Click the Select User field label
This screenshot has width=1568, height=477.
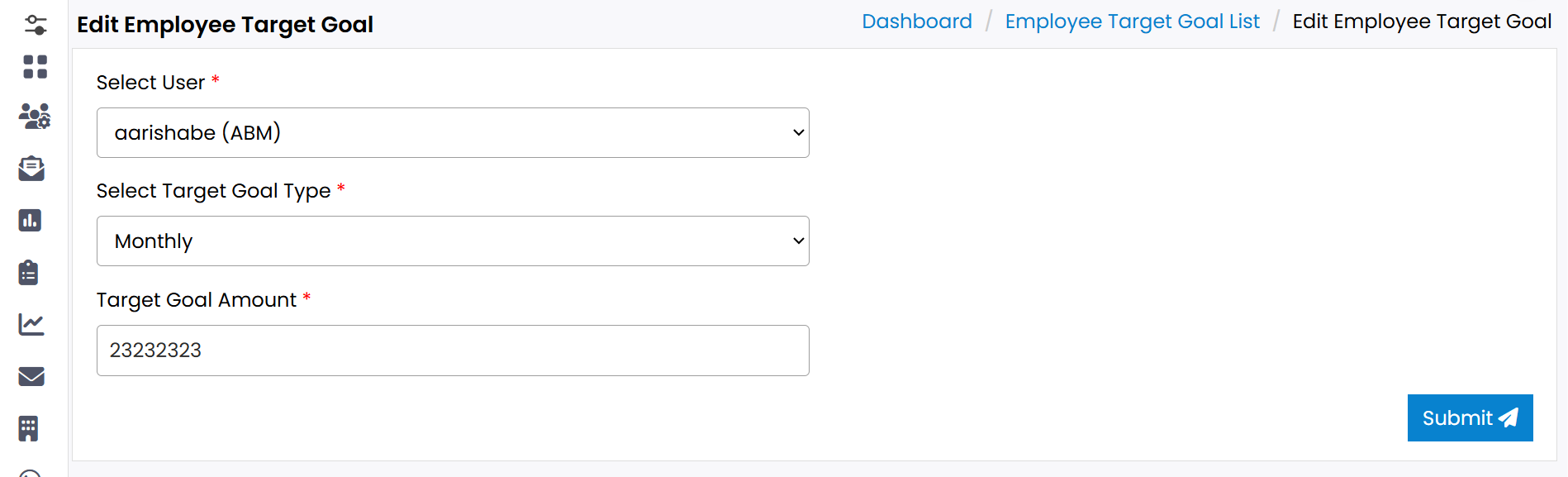coord(150,83)
